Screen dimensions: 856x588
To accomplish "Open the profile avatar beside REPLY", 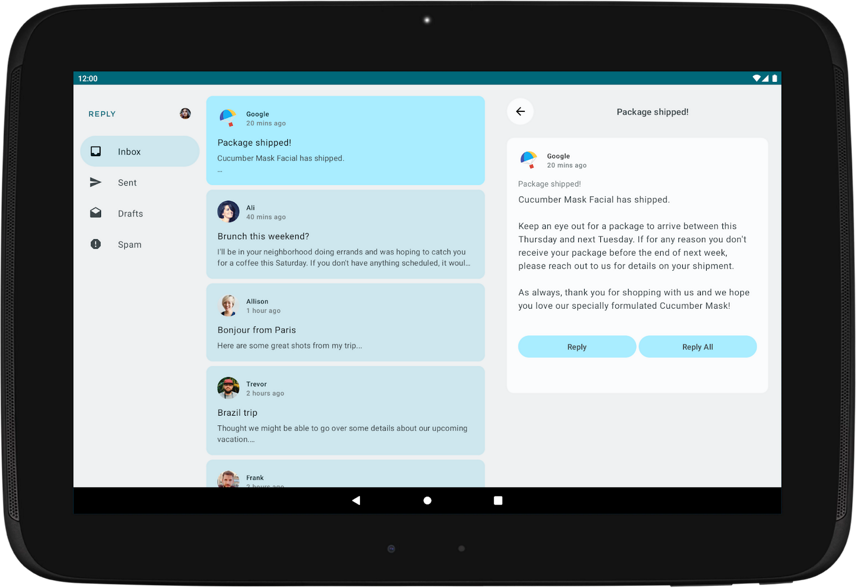I will click(185, 114).
